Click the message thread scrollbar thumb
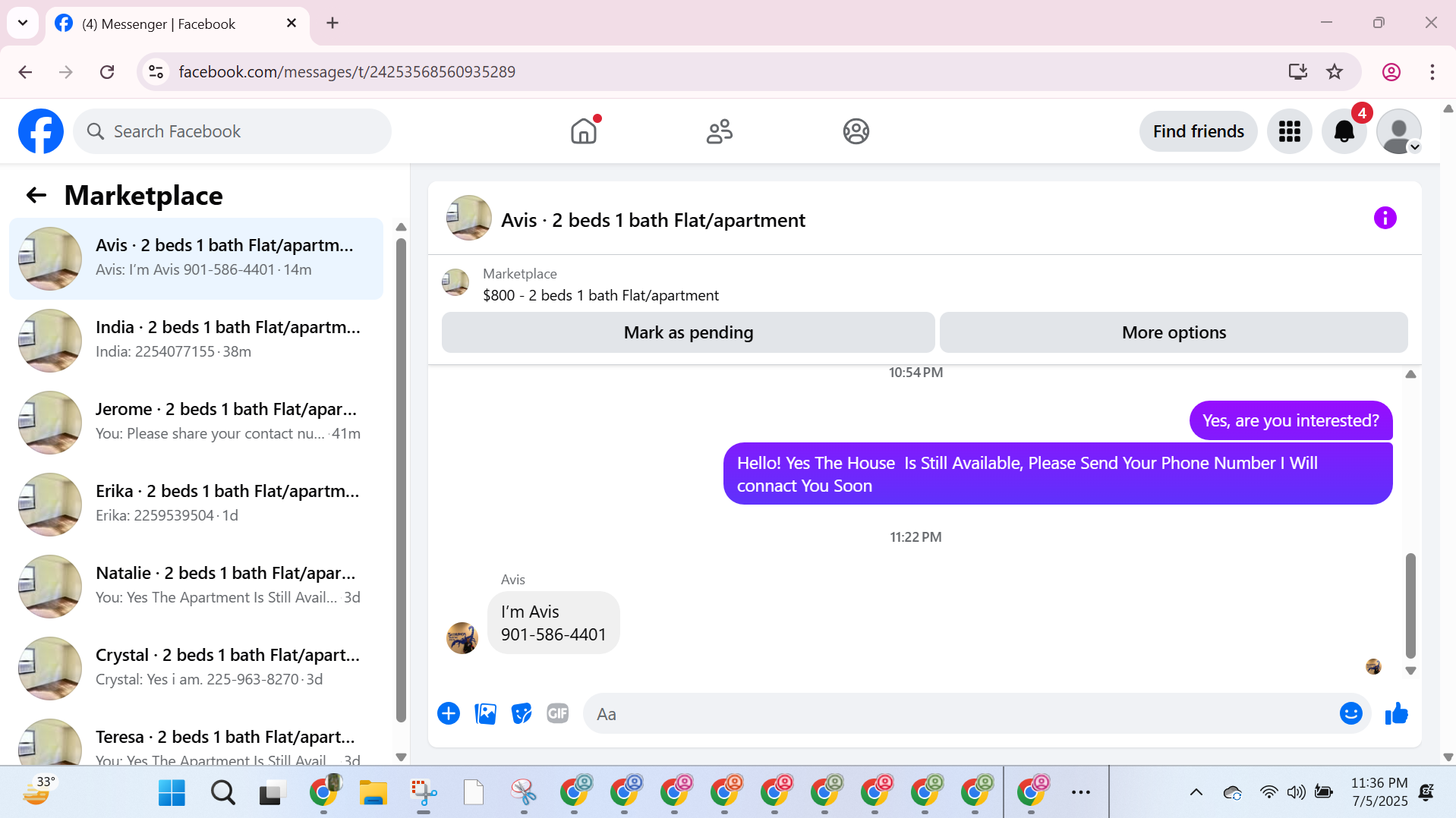The image size is (1456, 818). (x=1410, y=606)
